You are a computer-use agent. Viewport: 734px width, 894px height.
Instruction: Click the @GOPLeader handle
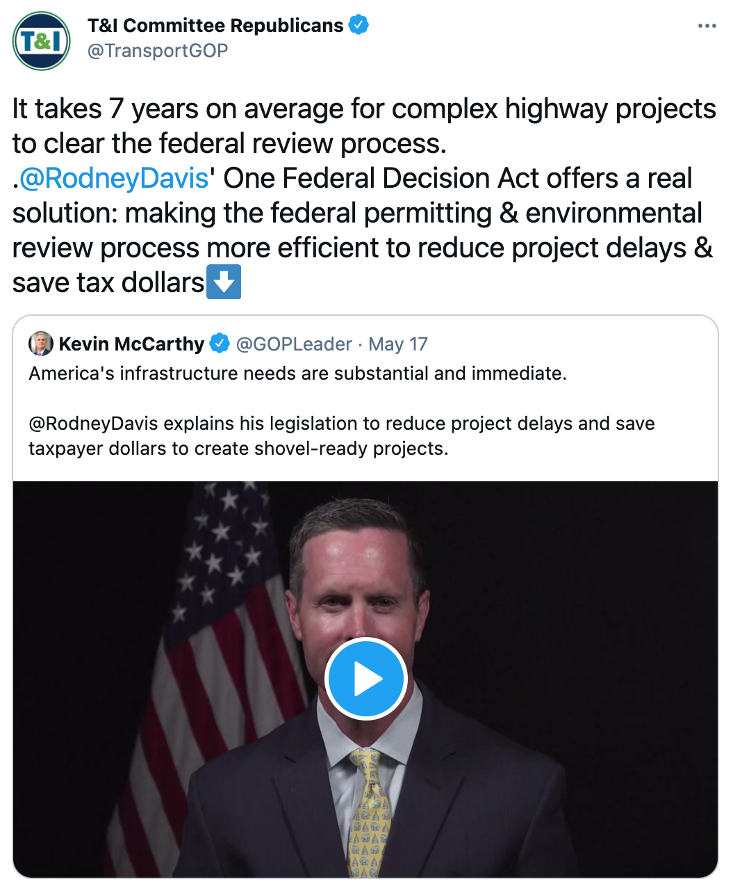[x=294, y=344]
